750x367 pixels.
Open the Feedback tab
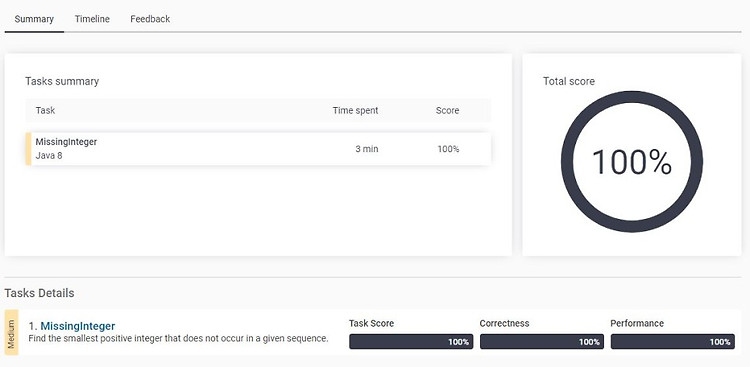150,19
